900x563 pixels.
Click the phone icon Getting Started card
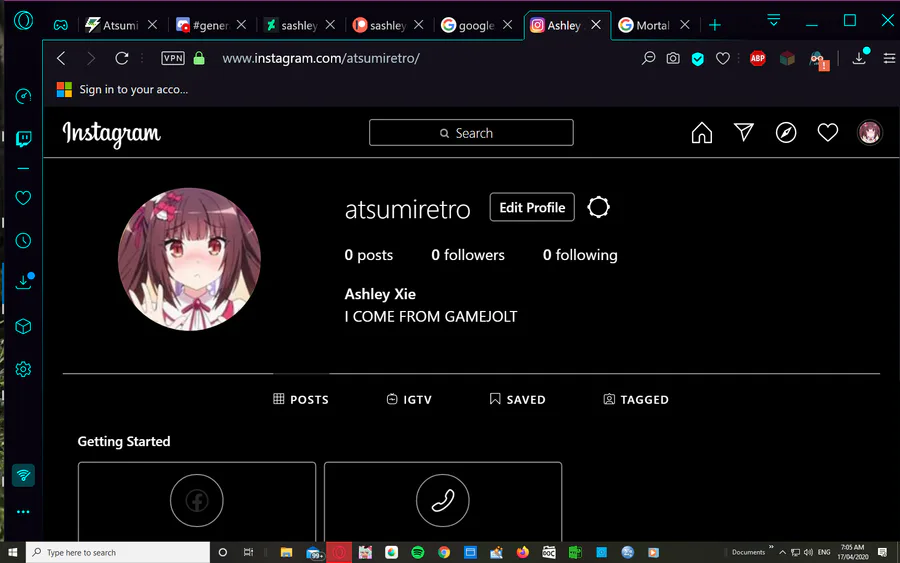coord(443,500)
